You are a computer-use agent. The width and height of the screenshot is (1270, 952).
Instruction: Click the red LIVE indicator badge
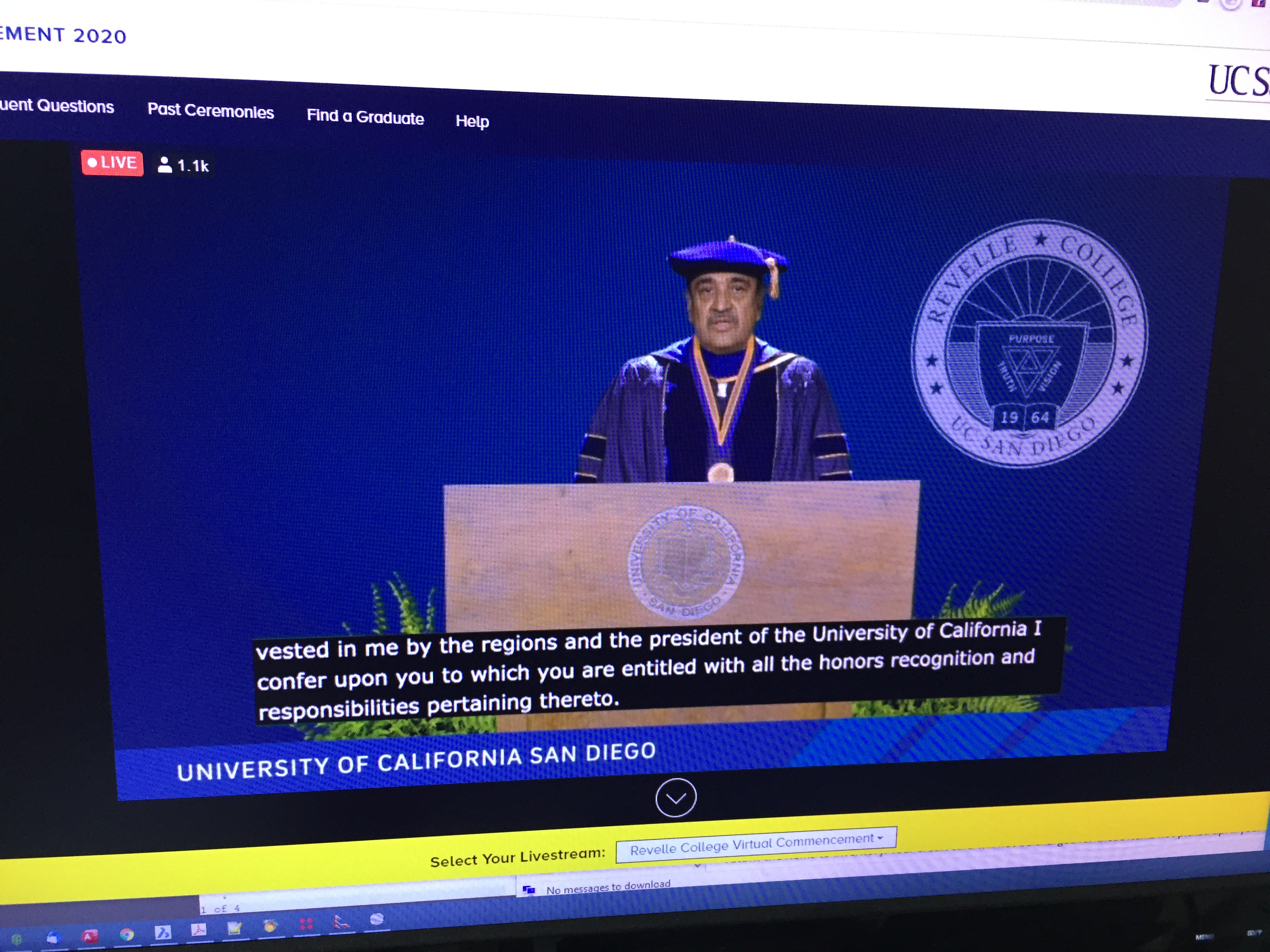(112, 163)
